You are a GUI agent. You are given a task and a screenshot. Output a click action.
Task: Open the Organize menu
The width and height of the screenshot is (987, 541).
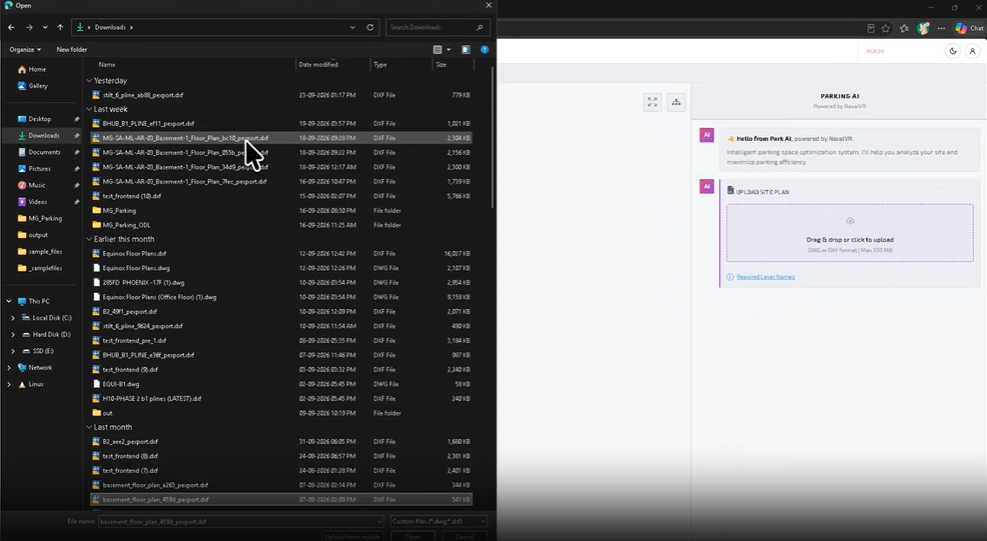coord(25,49)
